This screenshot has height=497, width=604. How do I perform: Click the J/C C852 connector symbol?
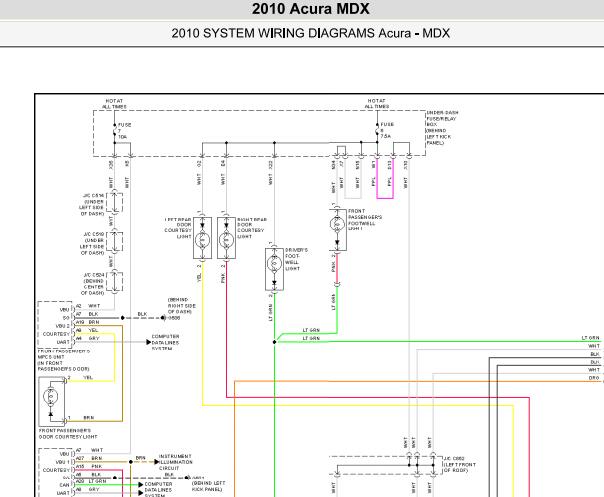coord(385,466)
